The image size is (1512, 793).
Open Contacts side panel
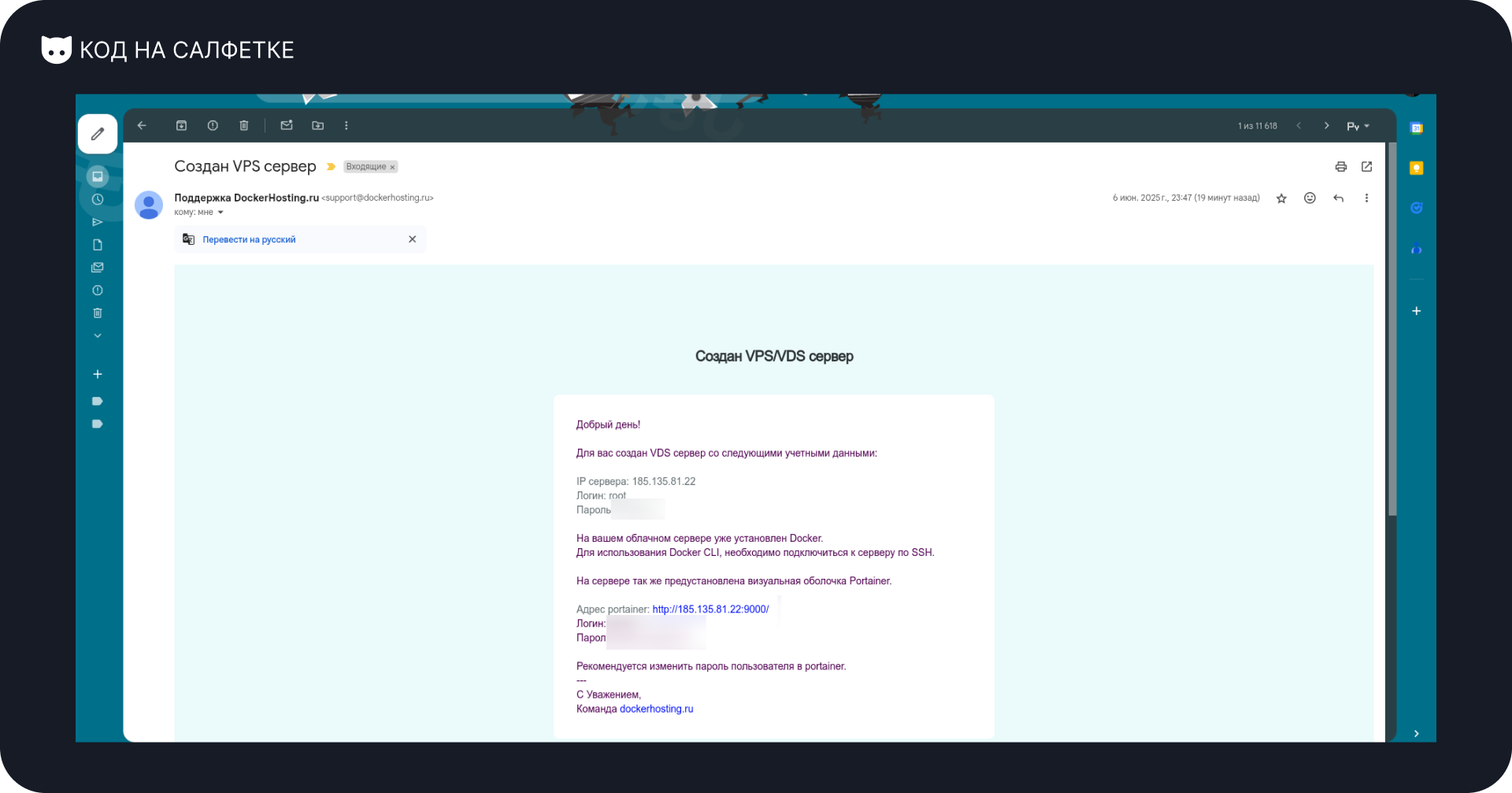click(x=1416, y=250)
